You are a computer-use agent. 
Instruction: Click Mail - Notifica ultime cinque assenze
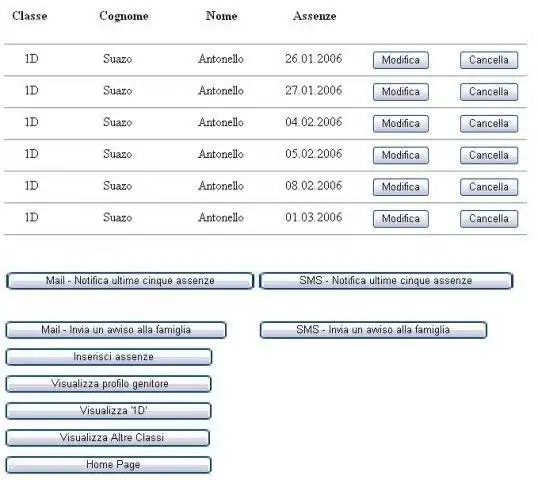click(130, 281)
